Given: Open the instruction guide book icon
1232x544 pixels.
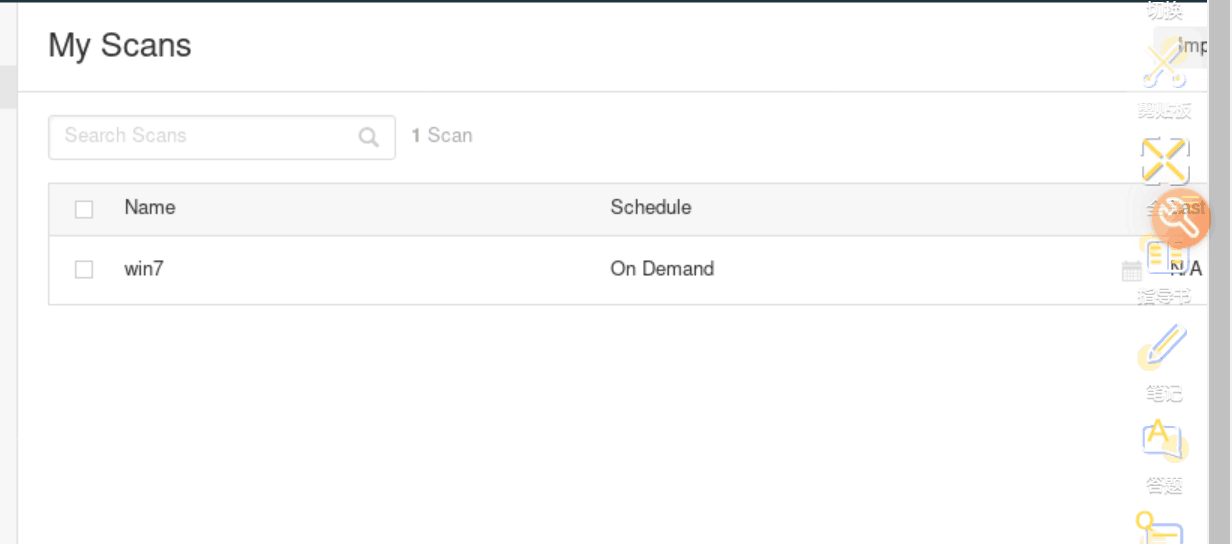Looking at the screenshot, I should tap(1164, 257).
